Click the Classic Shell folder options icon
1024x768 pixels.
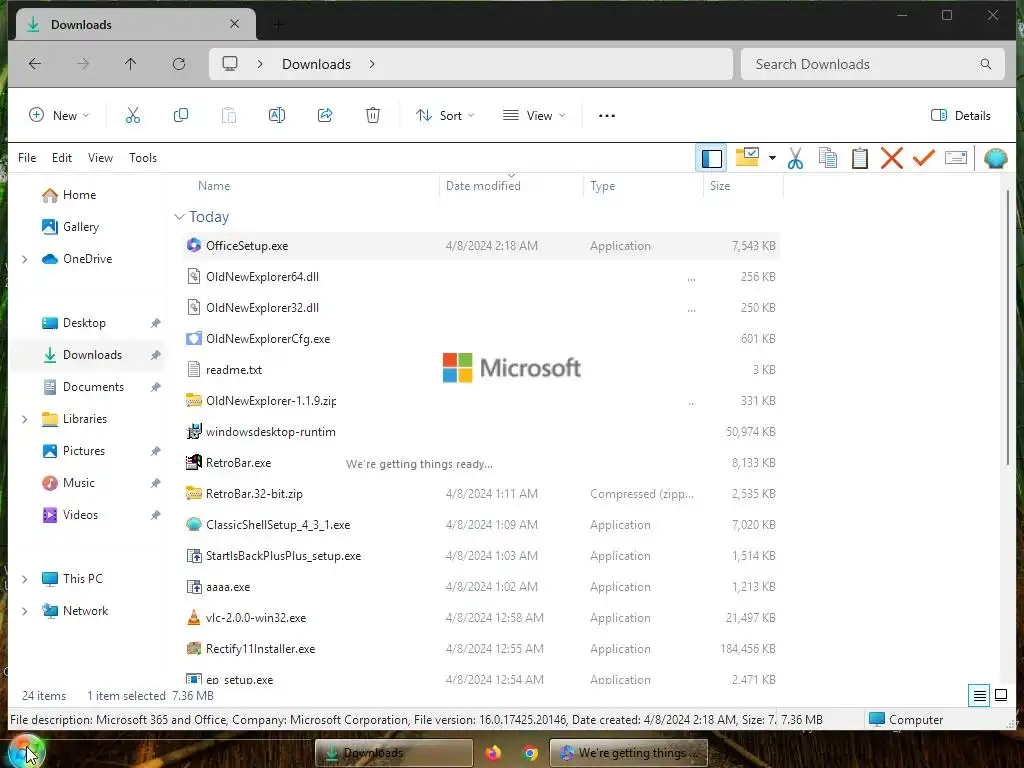point(747,157)
